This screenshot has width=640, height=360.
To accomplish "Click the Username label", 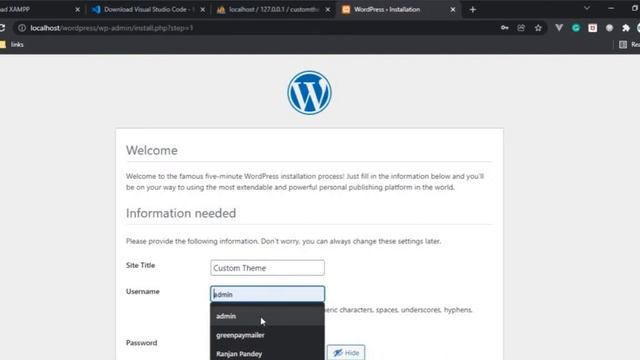I will [142, 291].
